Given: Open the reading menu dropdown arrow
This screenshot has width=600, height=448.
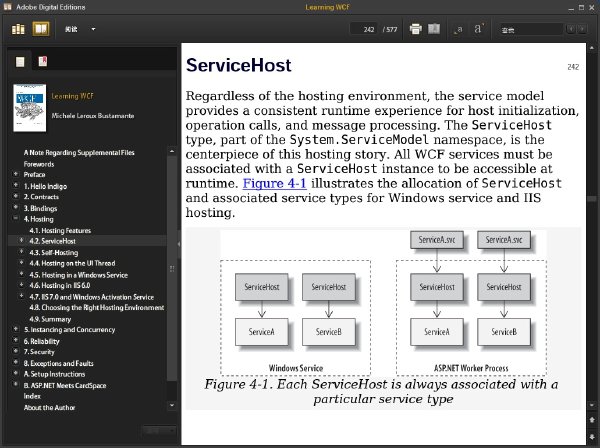Looking at the screenshot, I should [x=93, y=29].
